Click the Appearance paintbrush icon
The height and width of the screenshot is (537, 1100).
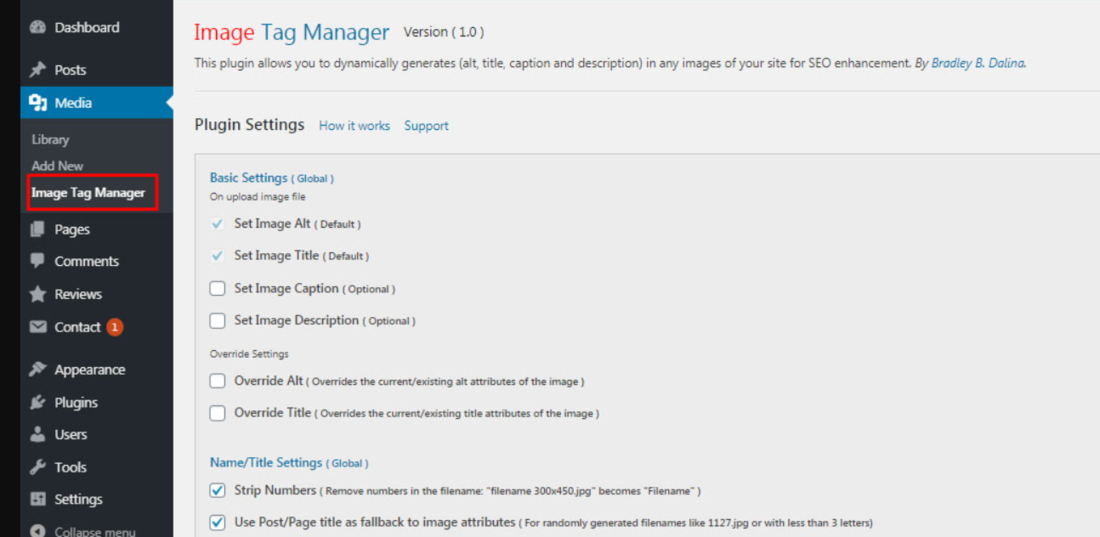38,369
